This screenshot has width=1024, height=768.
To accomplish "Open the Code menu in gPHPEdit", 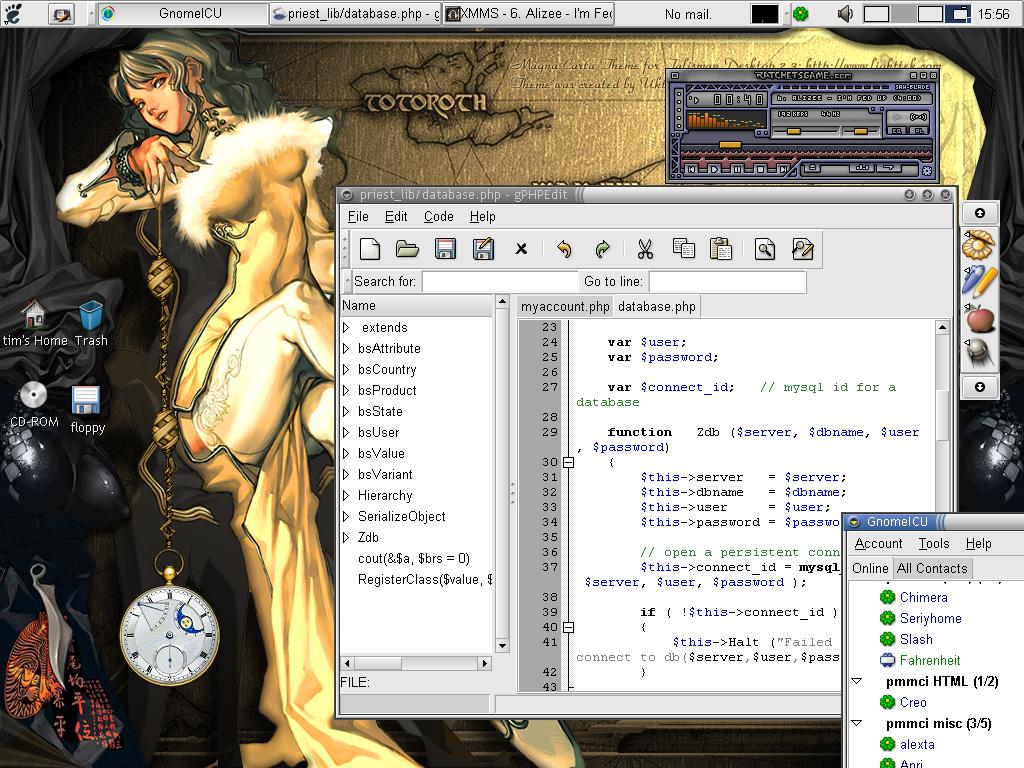I will coord(438,216).
